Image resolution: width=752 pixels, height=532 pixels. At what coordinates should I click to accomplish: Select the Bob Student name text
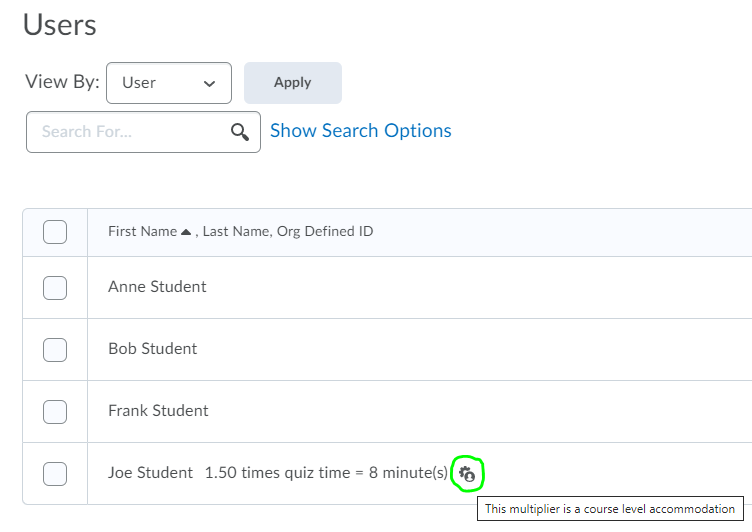click(x=153, y=349)
